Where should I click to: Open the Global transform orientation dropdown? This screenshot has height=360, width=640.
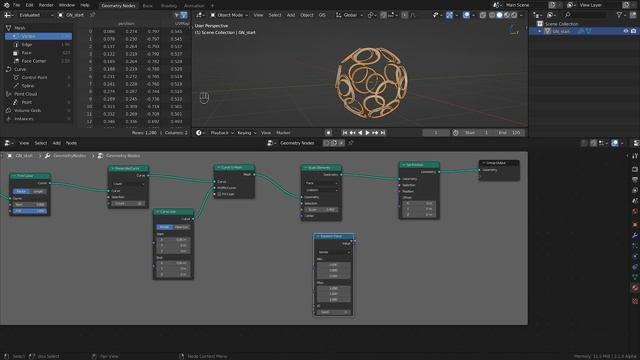click(349, 15)
